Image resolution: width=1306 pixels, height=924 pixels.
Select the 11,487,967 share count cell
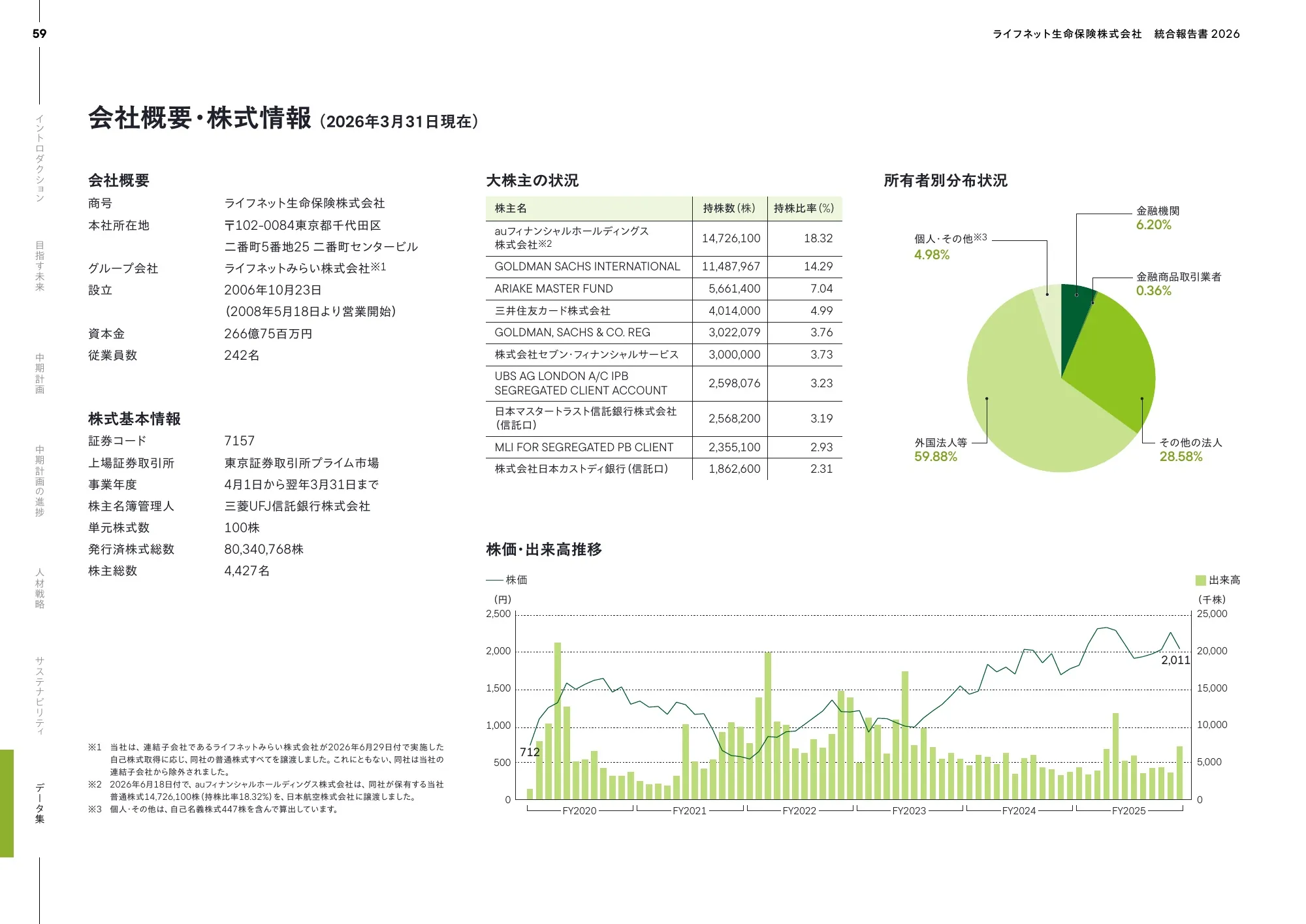click(731, 266)
